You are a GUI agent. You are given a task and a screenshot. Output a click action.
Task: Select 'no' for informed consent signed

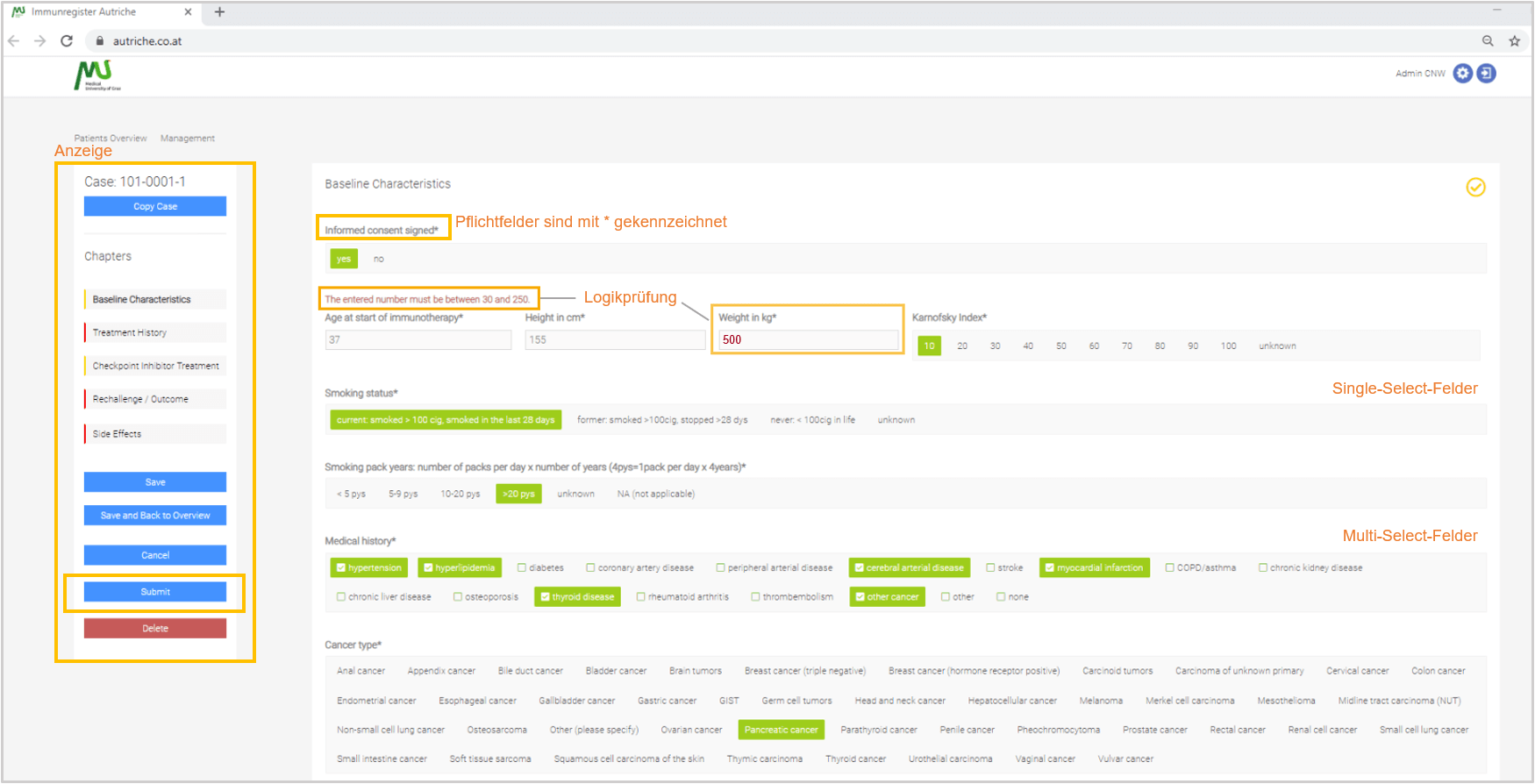click(x=378, y=259)
